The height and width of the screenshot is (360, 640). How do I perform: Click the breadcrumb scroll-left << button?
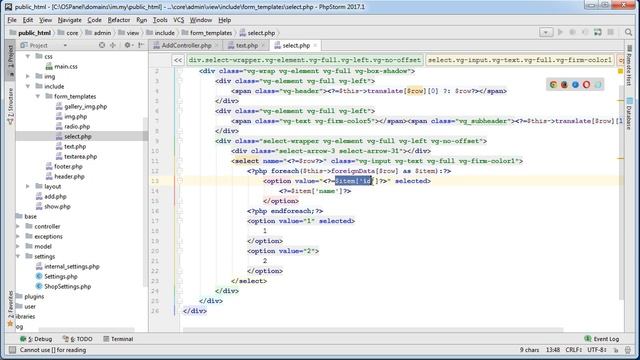(178, 60)
